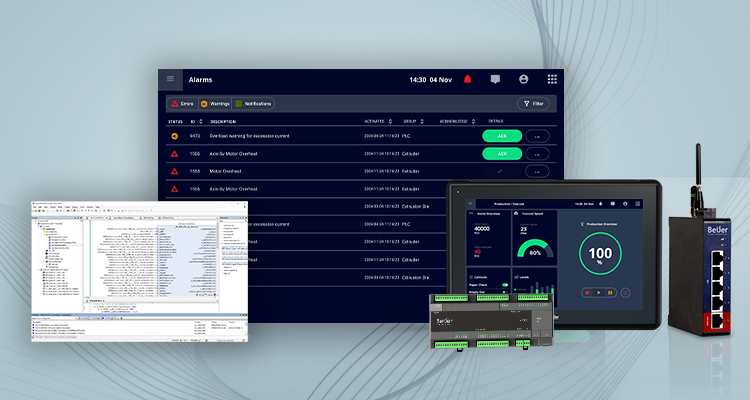Screen dimensions: 750x400
Task: Click the green play button on tablet
Action: (x=598, y=292)
